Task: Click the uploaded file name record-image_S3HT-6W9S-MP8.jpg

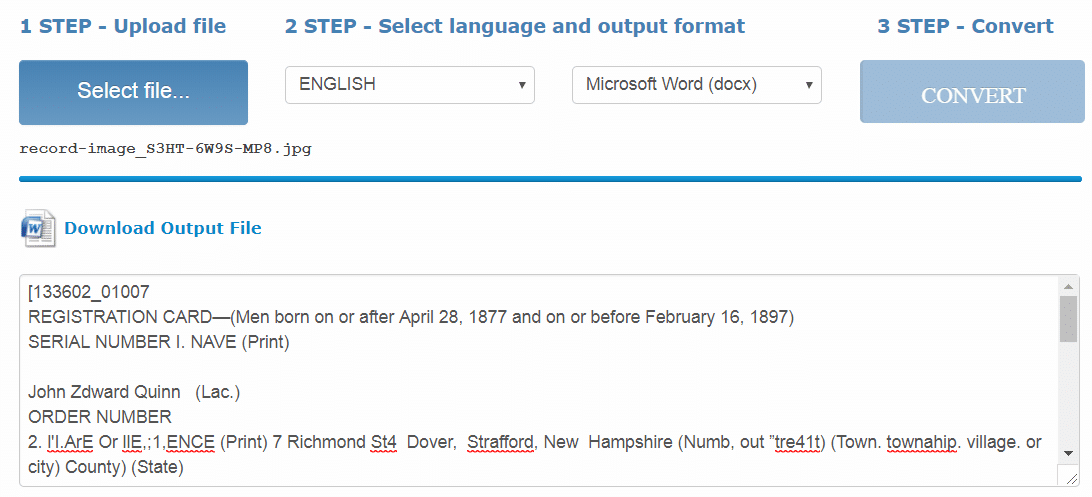Action: pyautogui.click(x=166, y=149)
